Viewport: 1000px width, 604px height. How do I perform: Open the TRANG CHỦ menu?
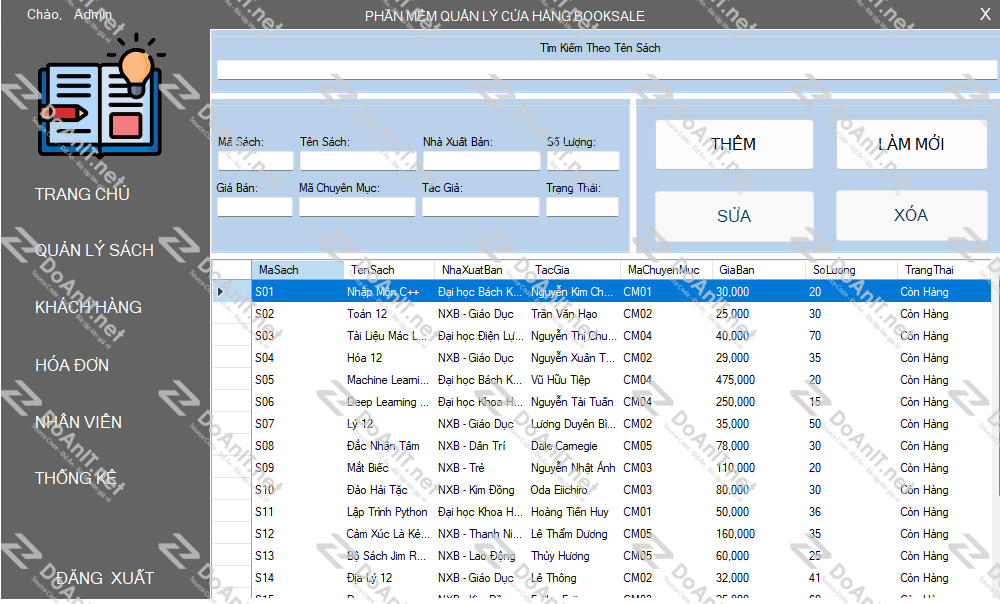(82, 194)
